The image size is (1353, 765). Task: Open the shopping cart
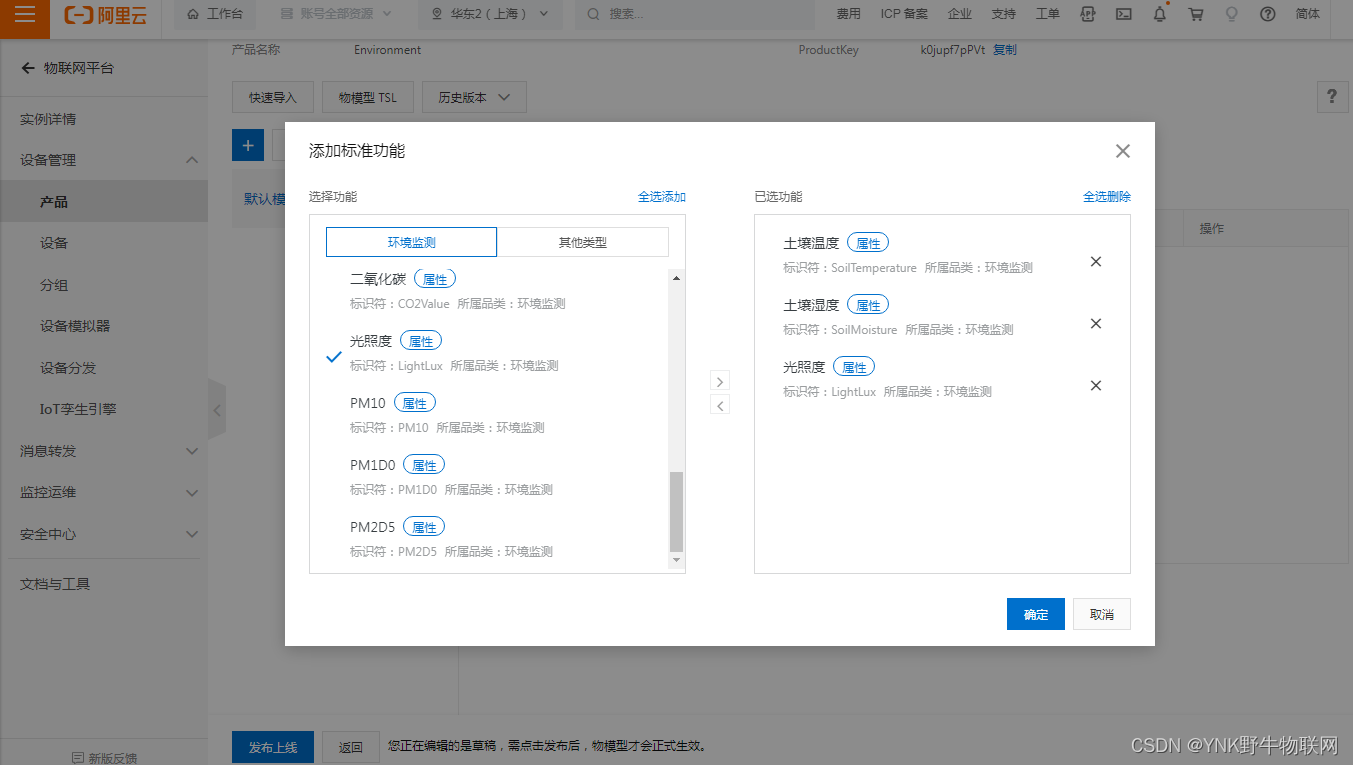[x=1196, y=14]
